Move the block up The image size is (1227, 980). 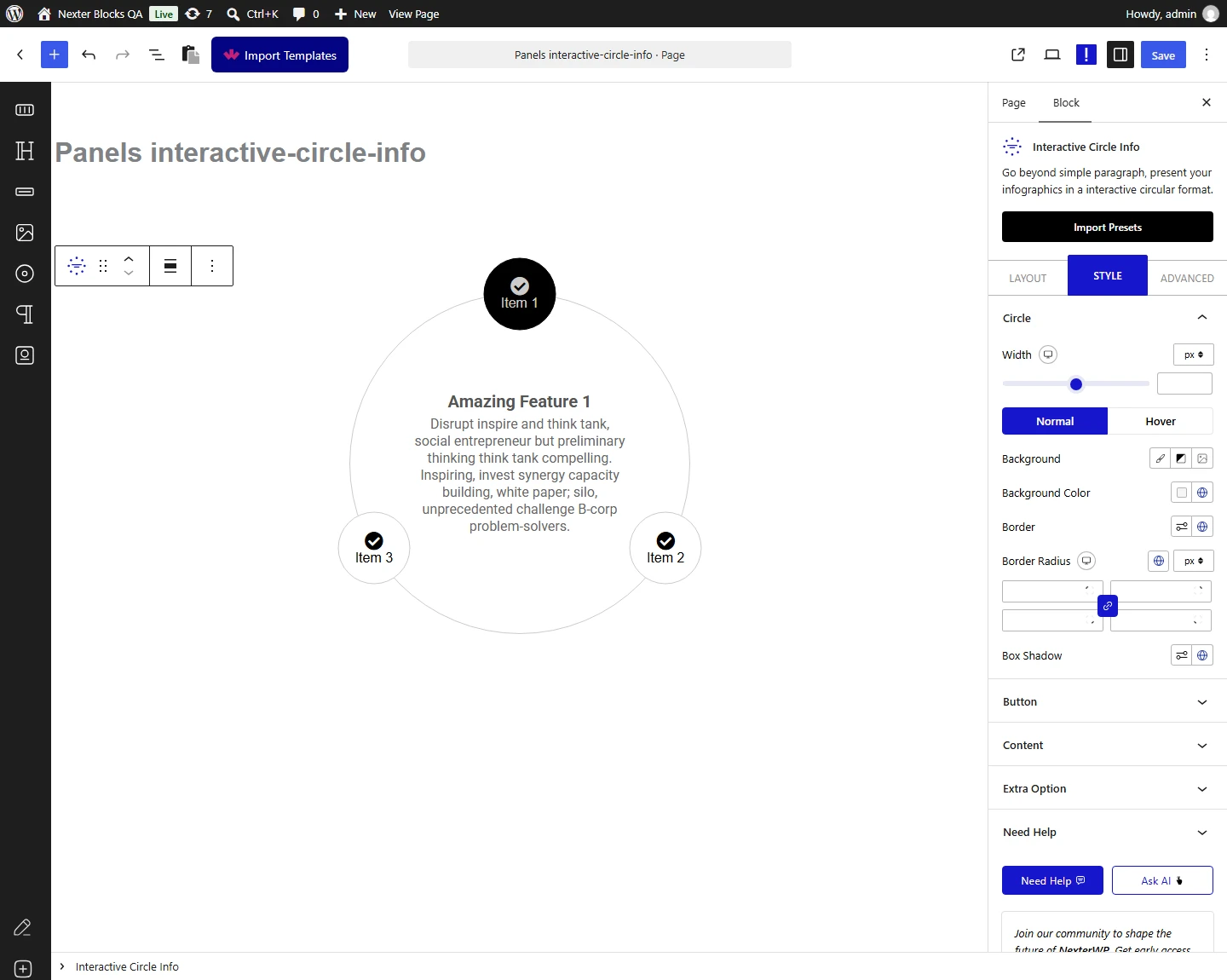tap(129, 258)
